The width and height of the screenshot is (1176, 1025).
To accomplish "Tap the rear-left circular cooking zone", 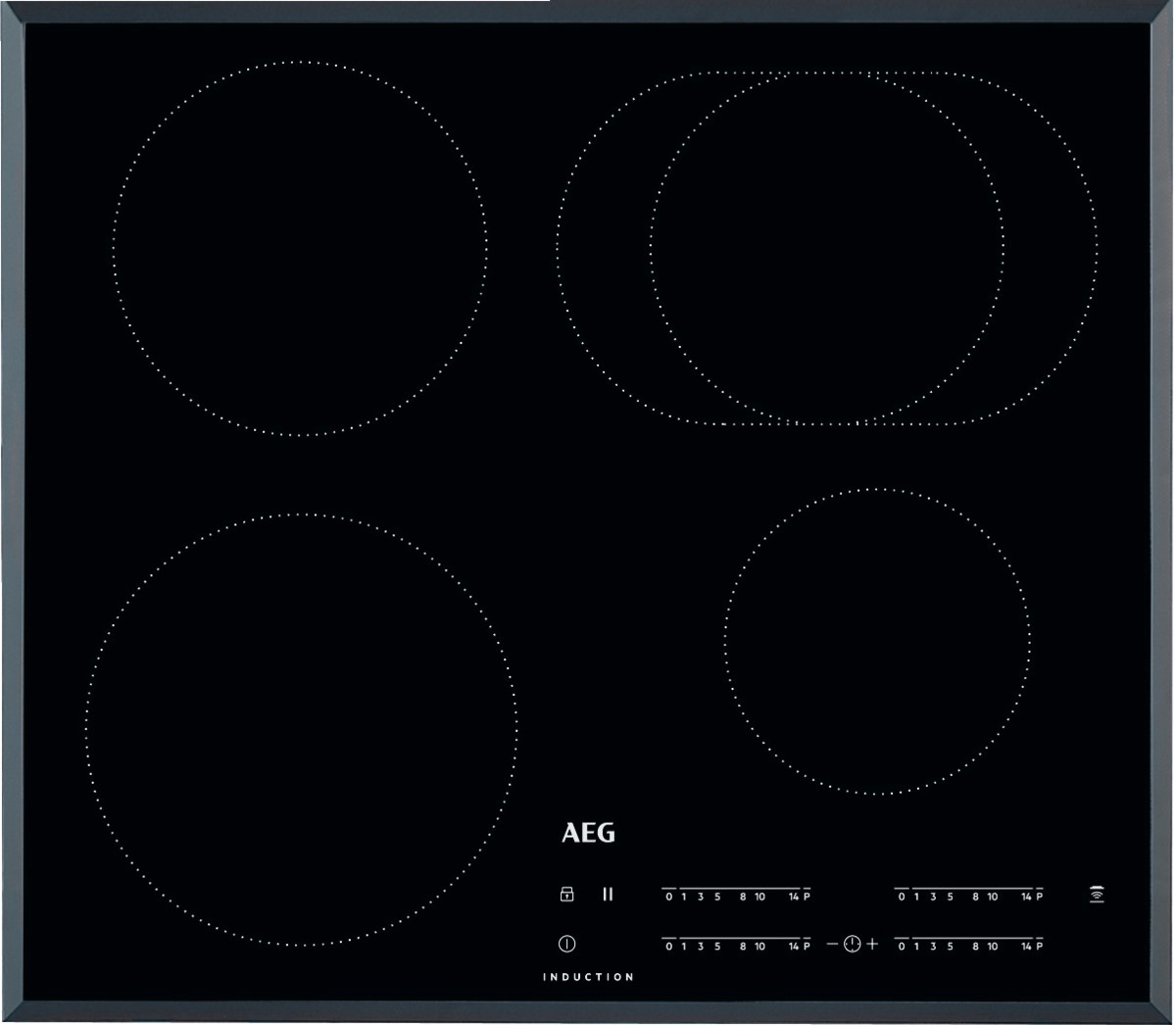I will click(x=300, y=249).
